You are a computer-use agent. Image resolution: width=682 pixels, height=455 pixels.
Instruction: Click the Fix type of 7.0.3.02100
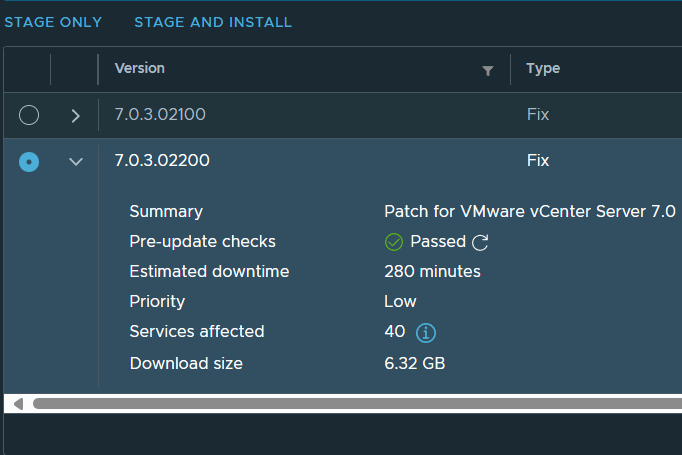pos(538,115)
